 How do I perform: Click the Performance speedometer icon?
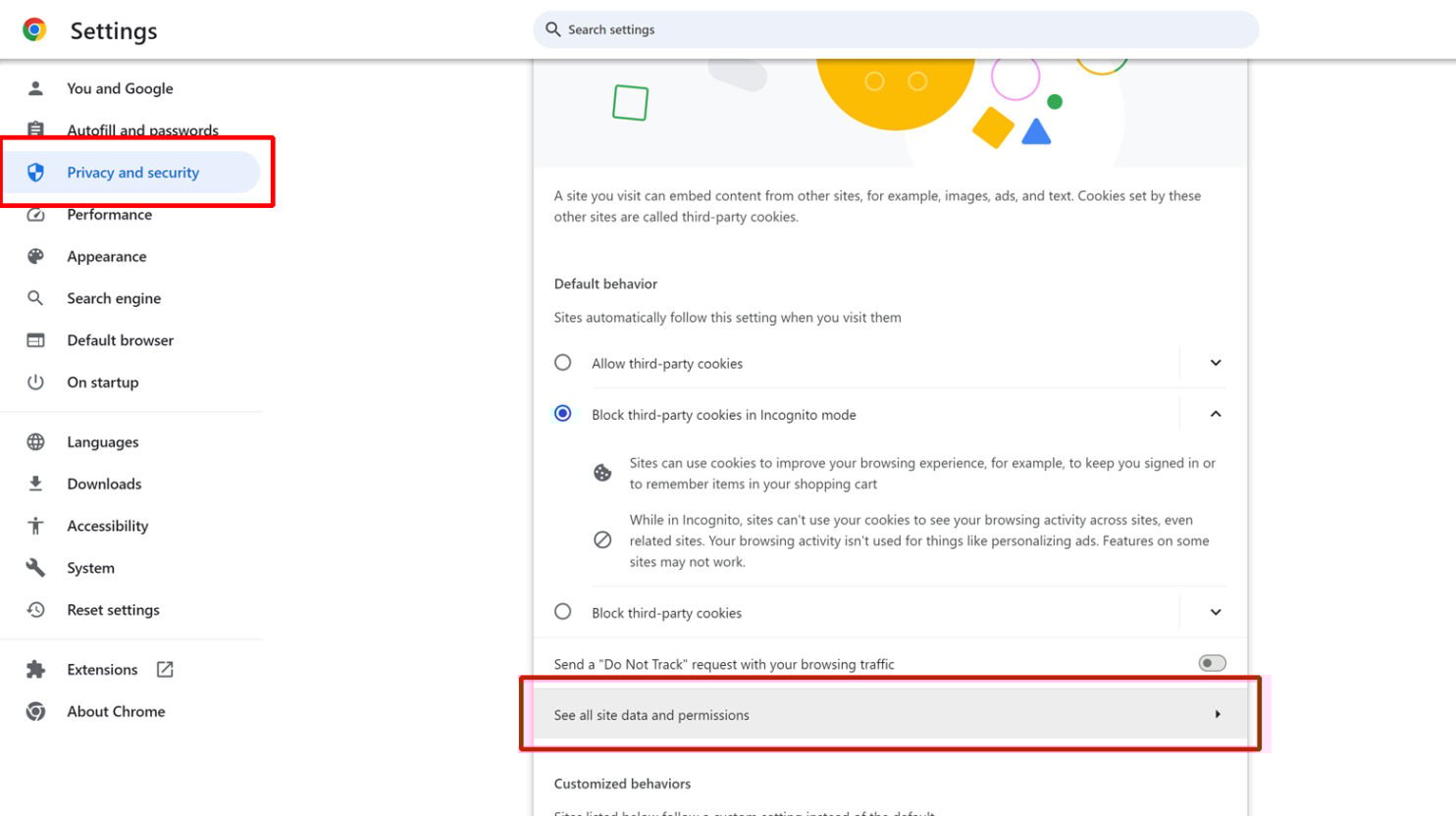coord(35,214)
